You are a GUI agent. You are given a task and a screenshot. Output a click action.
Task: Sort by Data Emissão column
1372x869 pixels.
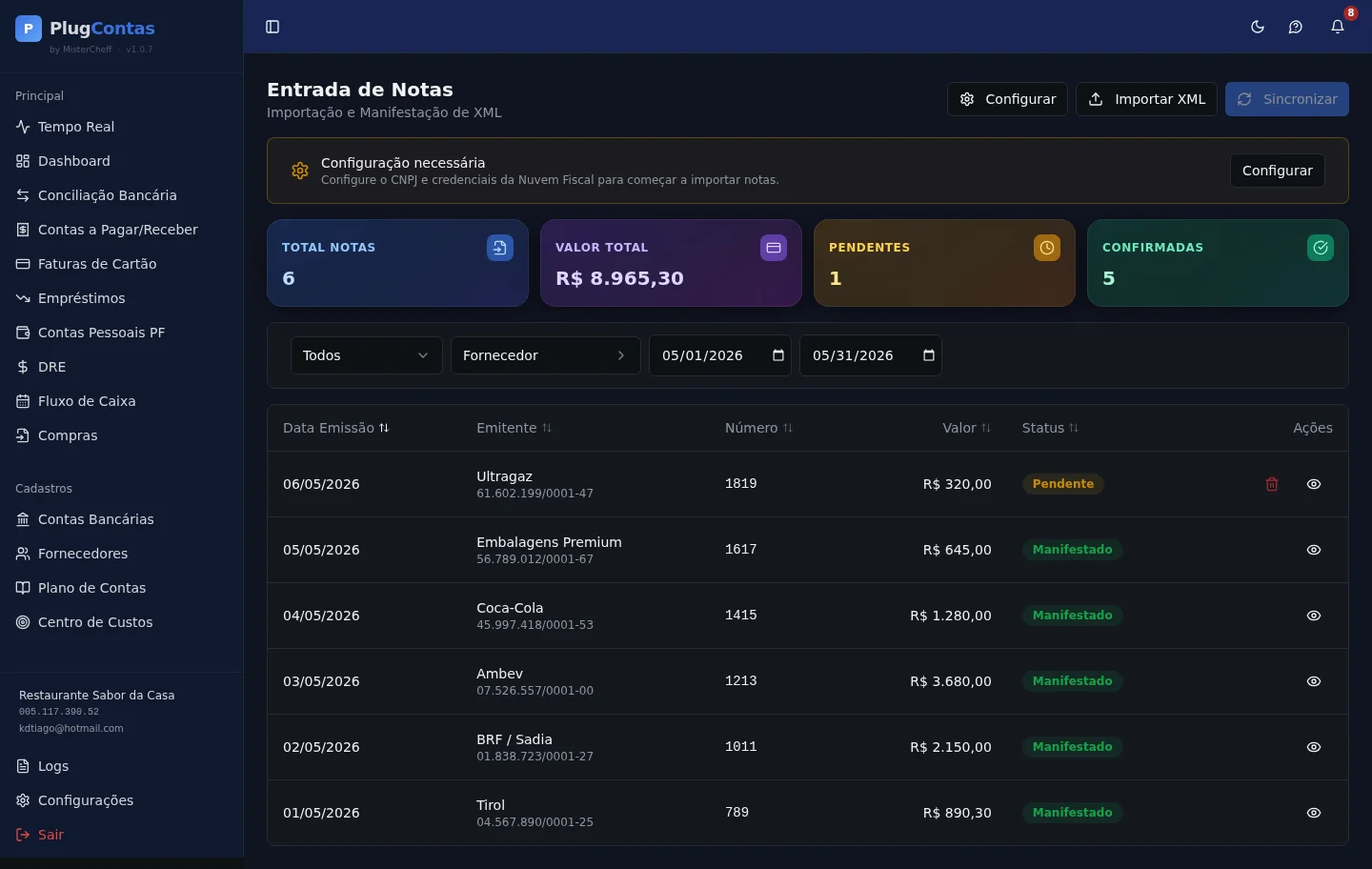(336, 428)
